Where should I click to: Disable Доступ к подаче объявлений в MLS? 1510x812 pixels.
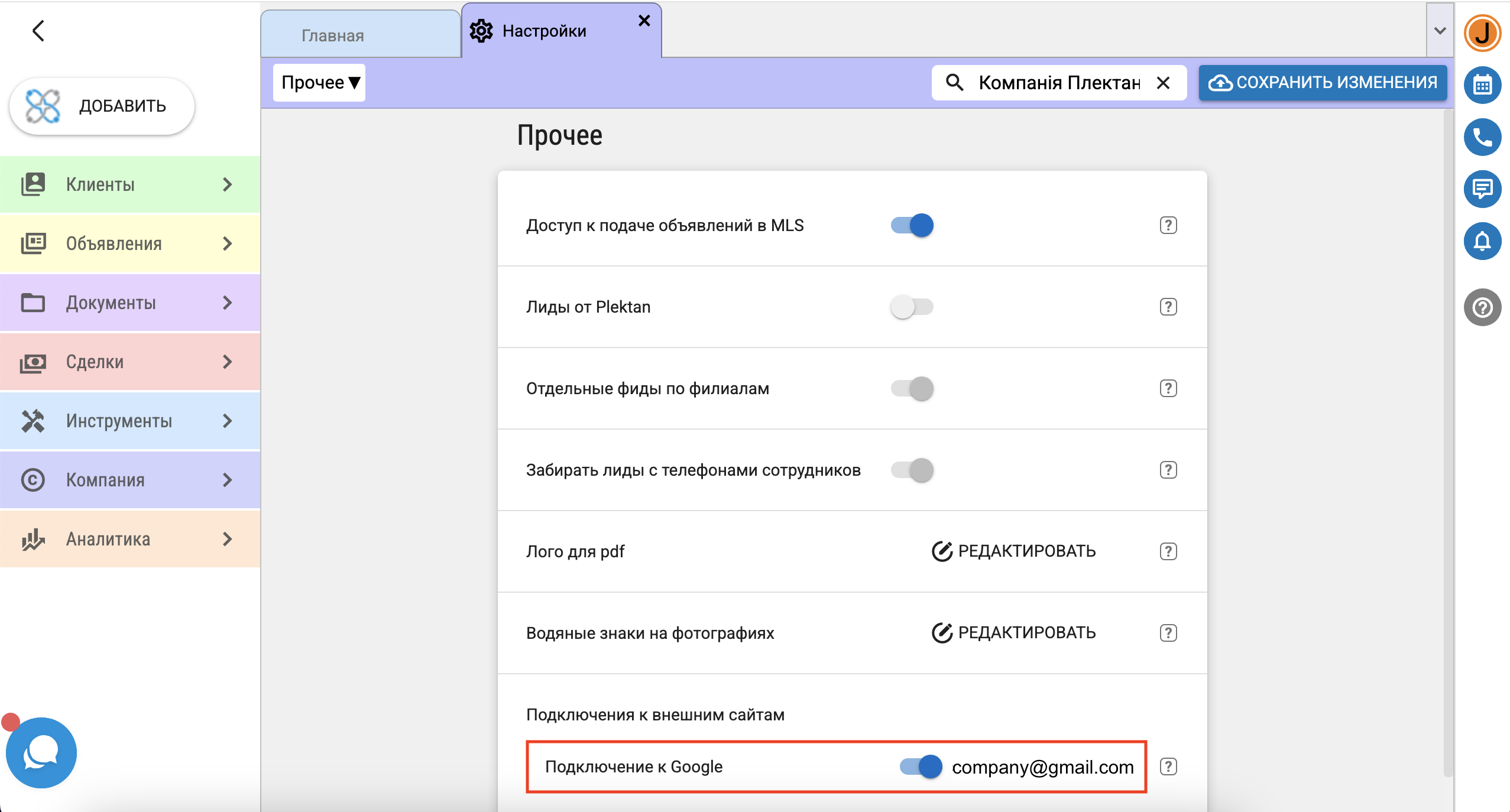[912, 225]
